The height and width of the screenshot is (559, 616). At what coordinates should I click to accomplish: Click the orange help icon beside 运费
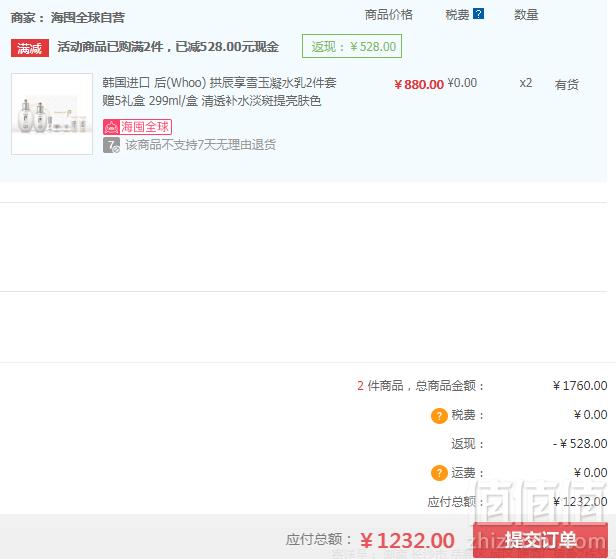[x=439, y=473]
